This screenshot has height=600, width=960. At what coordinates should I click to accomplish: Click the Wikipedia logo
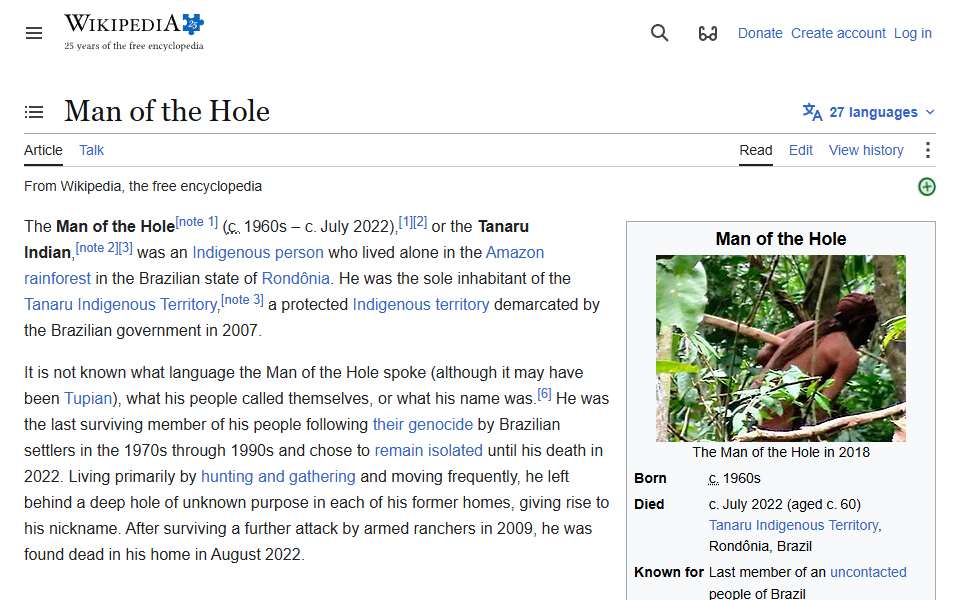point(134,32)
